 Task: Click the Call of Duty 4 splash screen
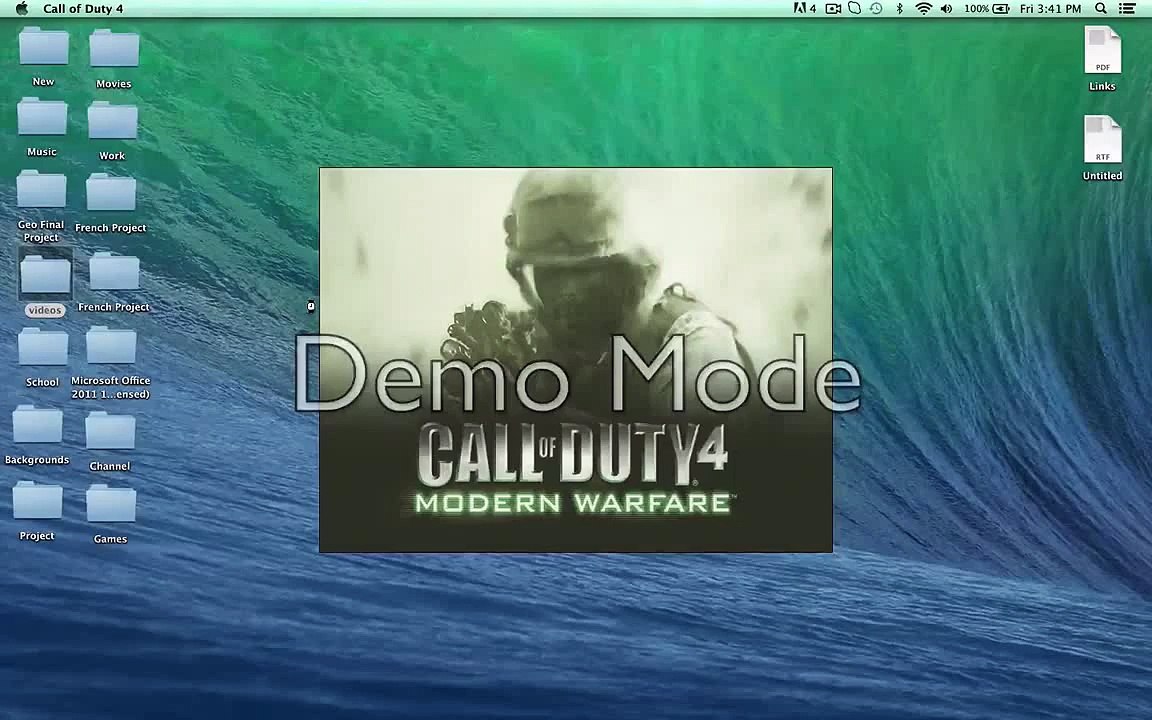[x=575, y=360]
